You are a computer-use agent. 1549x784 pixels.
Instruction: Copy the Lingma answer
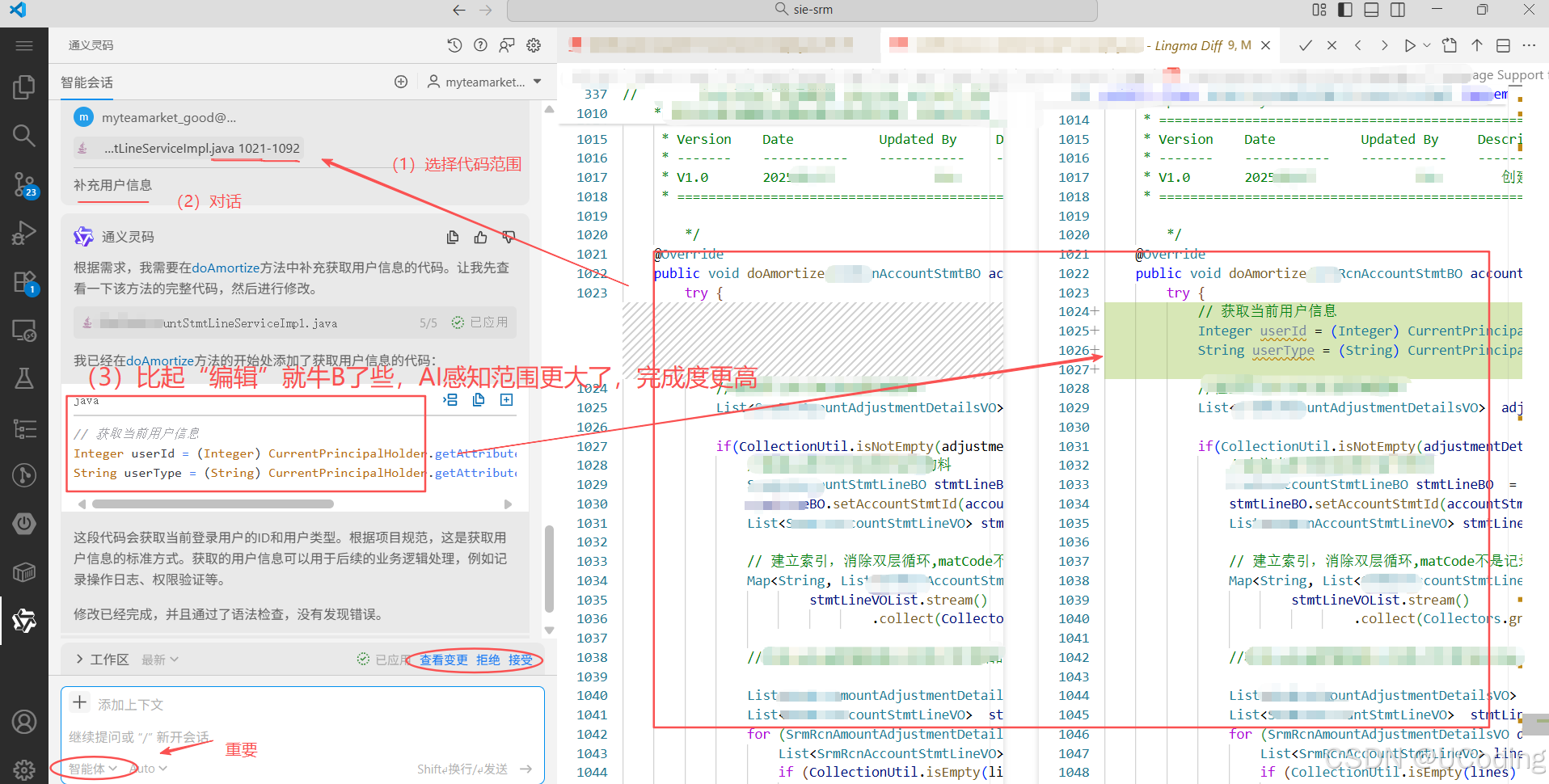pyautogui.click(x=453, y=237)
